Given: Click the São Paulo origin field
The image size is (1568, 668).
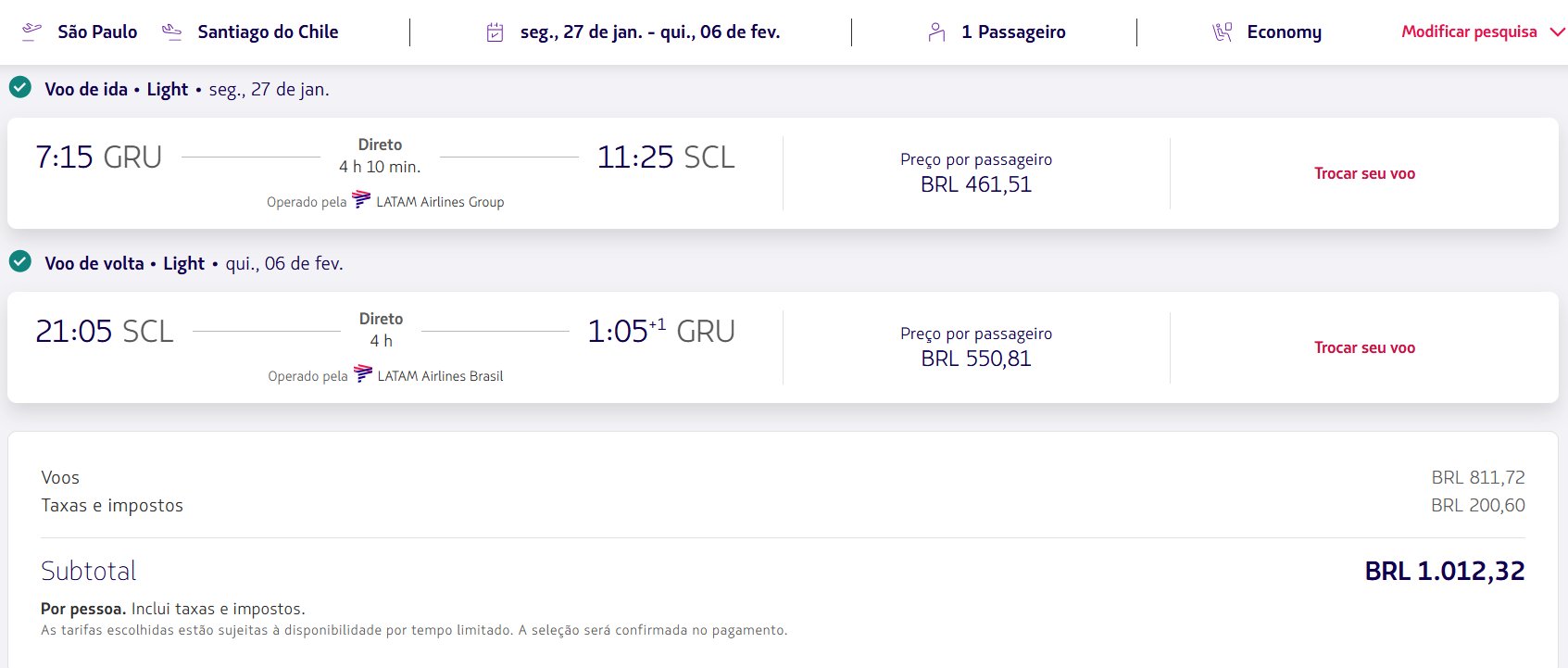Looking at the screenshot, I should point(97,32).
